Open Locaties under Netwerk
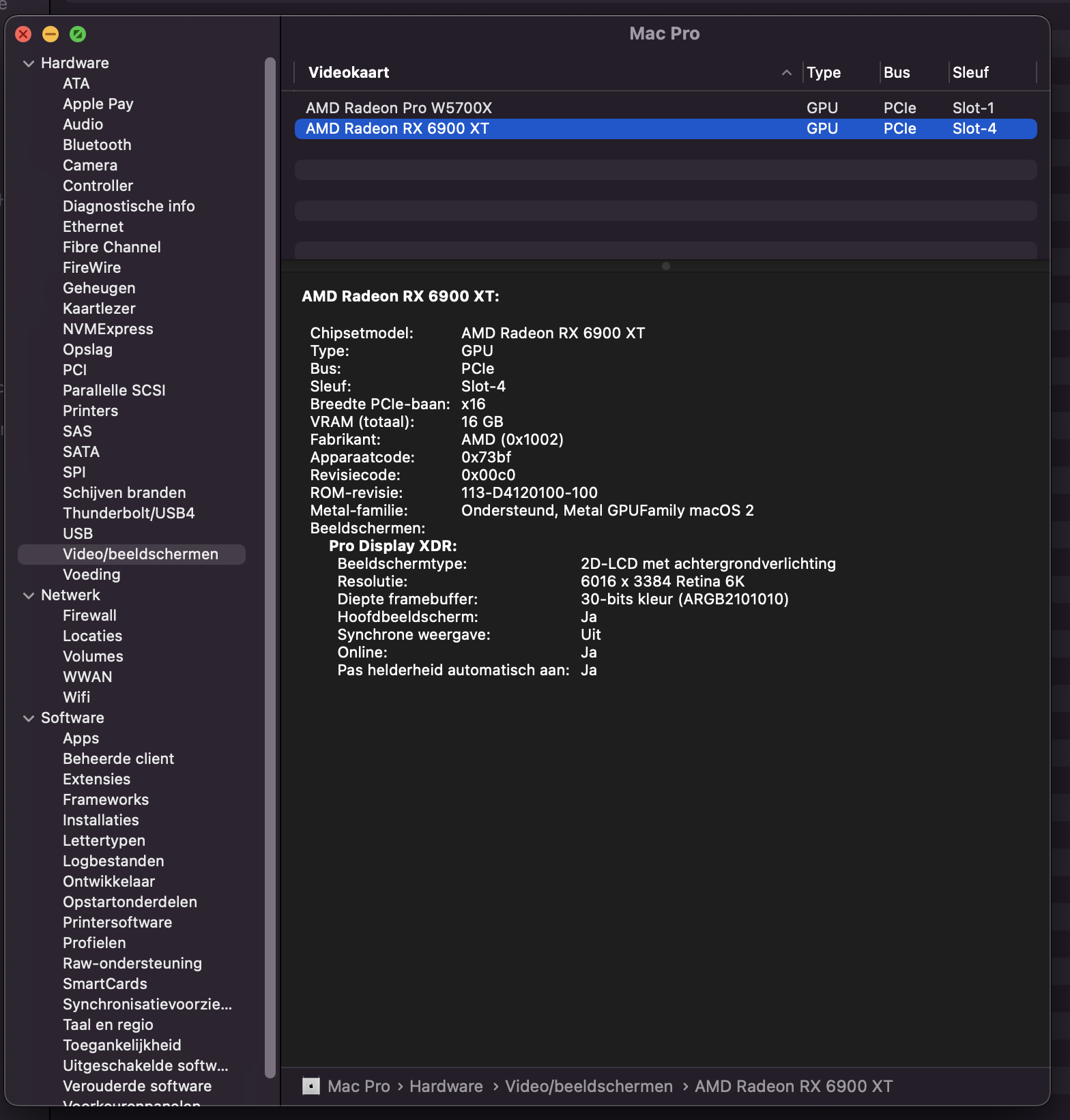Viewport: 1070px width, 1120px height. (93, 636)
